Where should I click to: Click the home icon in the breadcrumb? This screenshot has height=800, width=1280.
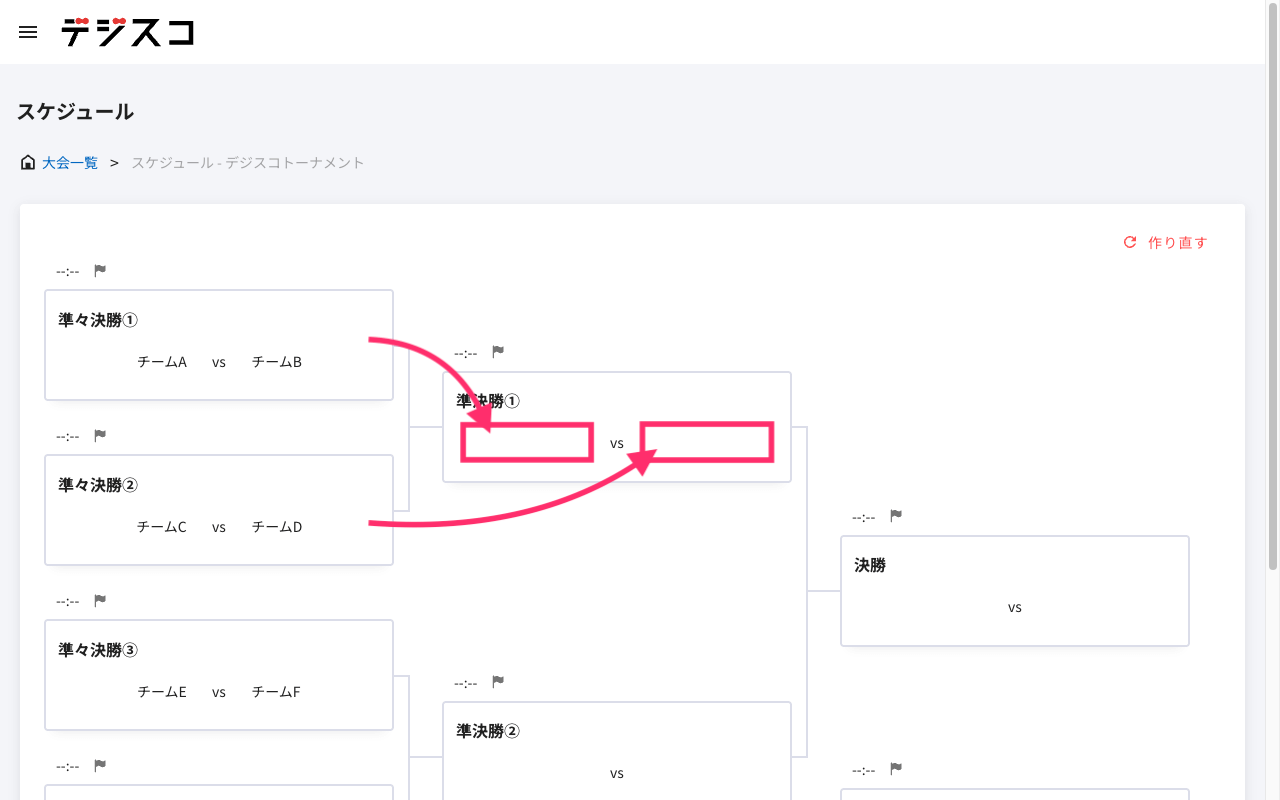27,161
